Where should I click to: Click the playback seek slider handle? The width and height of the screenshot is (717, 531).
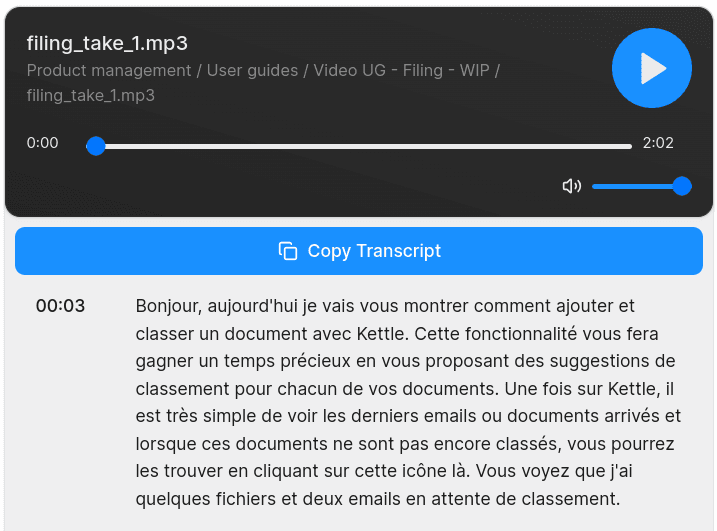click(96, 146)
